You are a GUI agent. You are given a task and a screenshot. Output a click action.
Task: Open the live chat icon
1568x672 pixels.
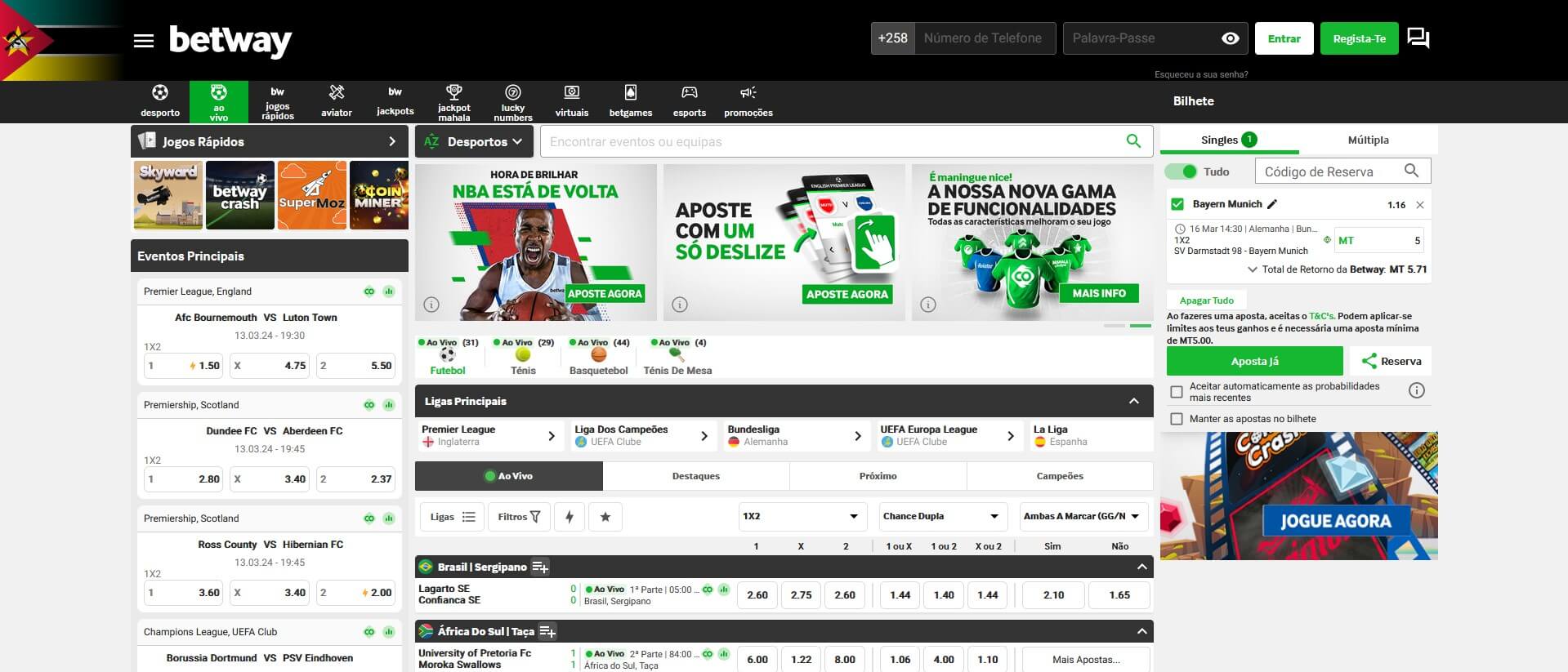[x=1418, y=38]
